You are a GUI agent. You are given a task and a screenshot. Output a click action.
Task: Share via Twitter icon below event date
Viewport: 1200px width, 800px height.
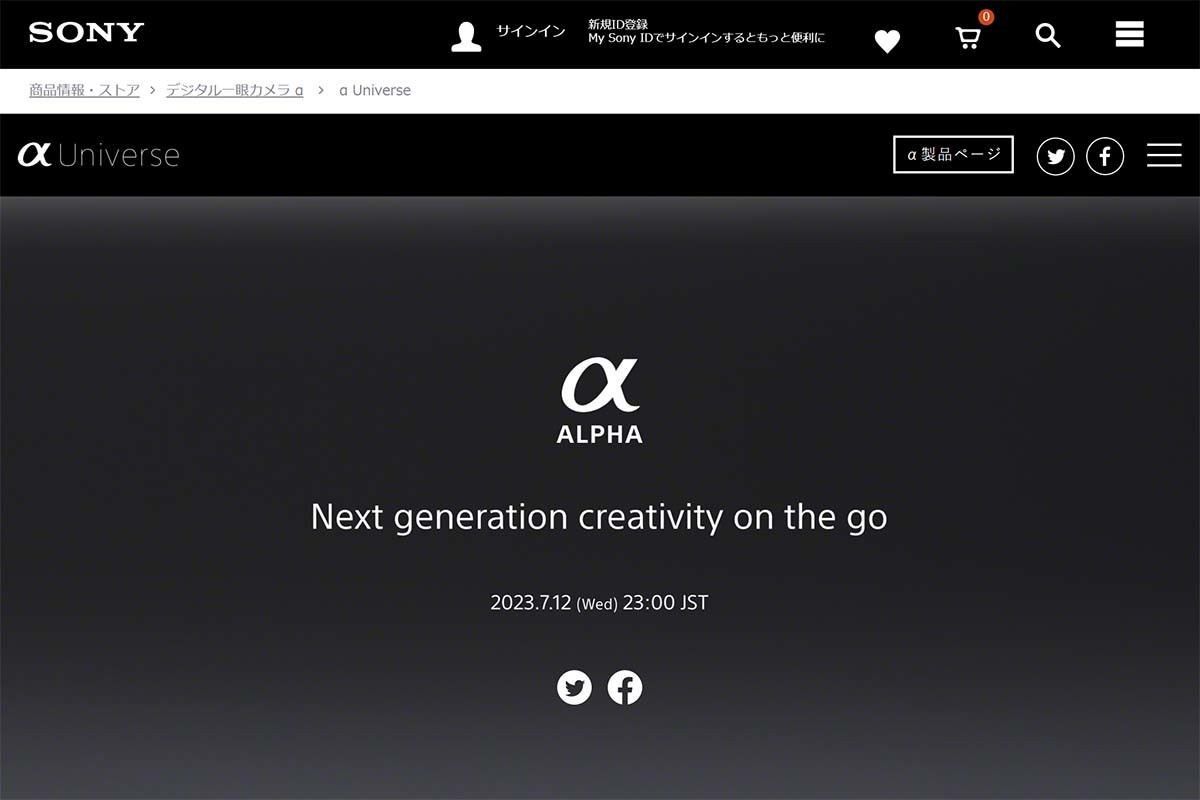tap(574, 688)
